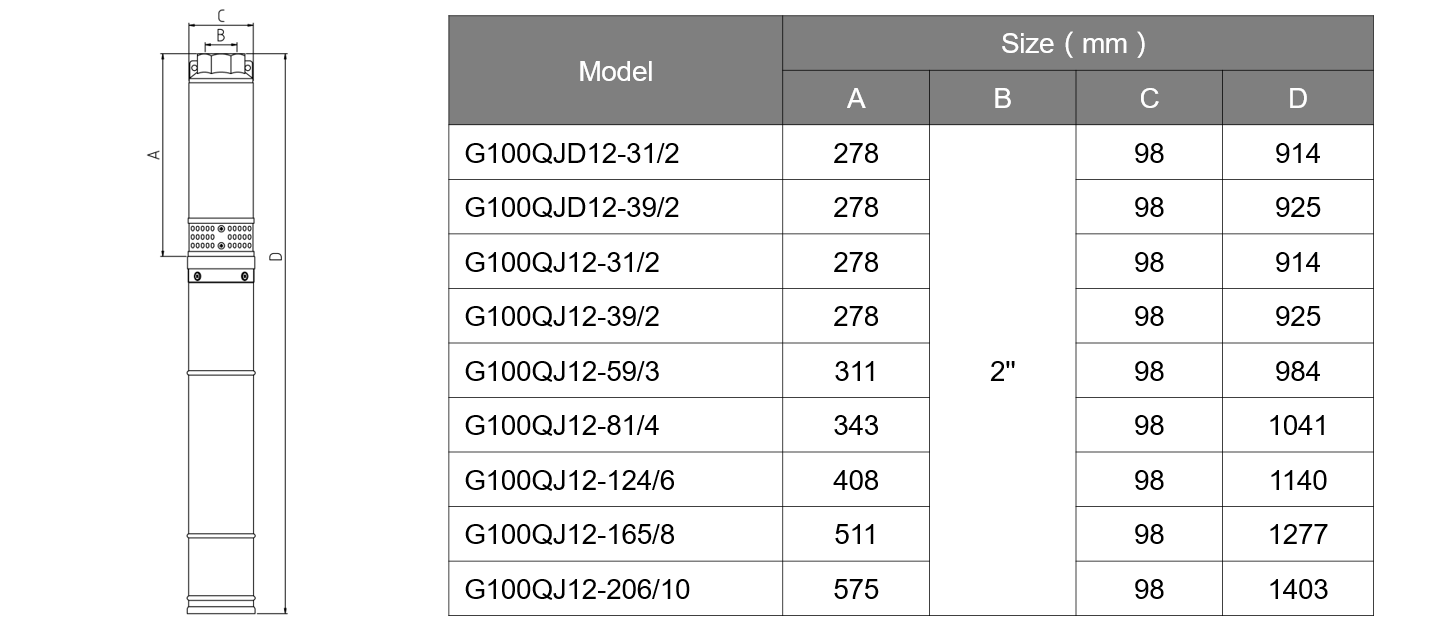Click the value 575 in column A
This screenshot has width=1453, height=629.
[856, 590]
